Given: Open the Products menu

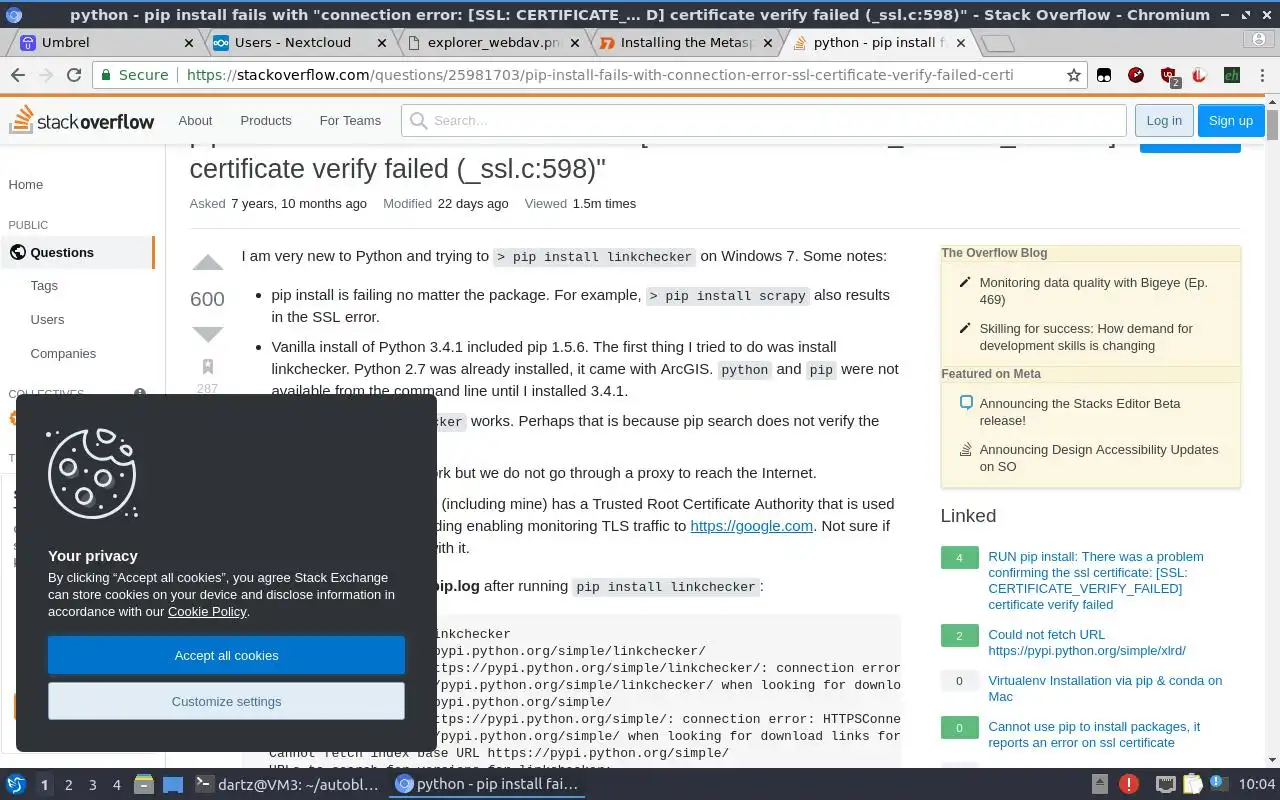Looking at the screenshot, I should click(x=266, y=120).
